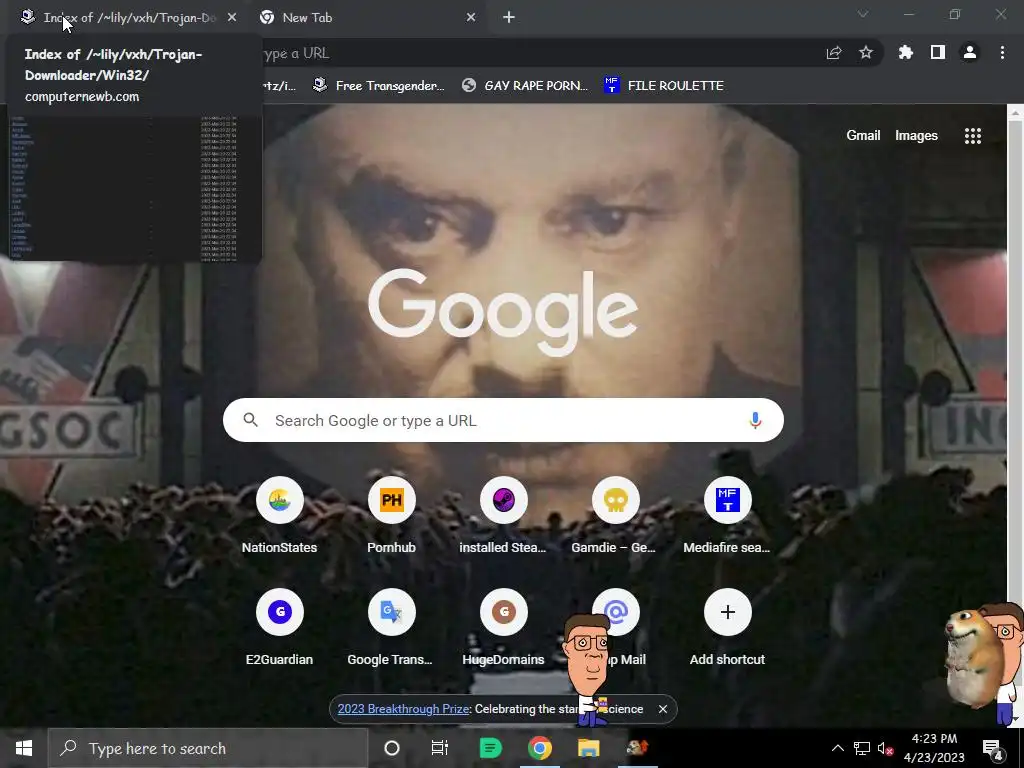
Task: Click the Chrome taskbar icon
Action: (539, 748)
